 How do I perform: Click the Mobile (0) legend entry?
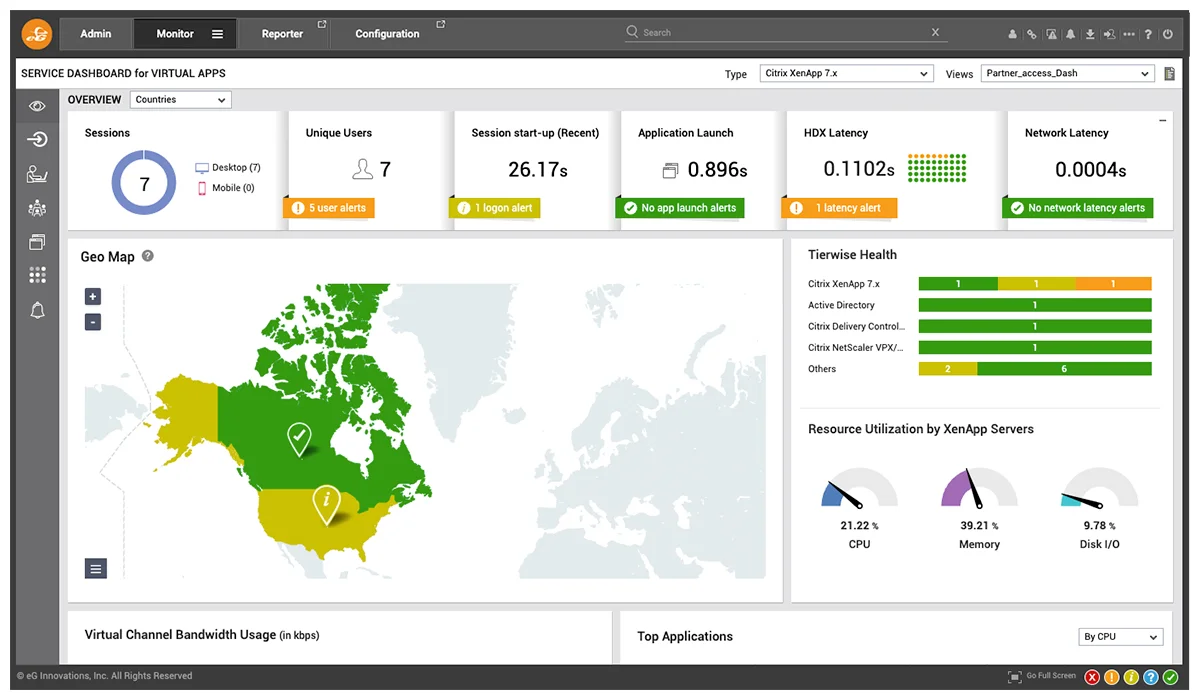coord(226,188)
